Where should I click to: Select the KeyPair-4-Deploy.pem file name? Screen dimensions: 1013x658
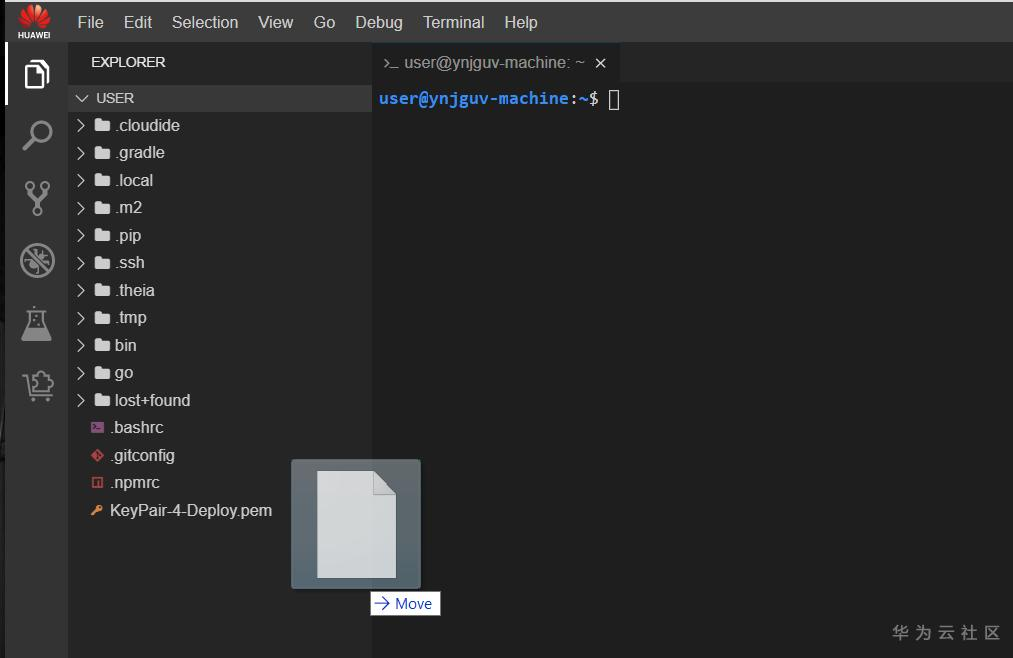(x=191, y=510)
